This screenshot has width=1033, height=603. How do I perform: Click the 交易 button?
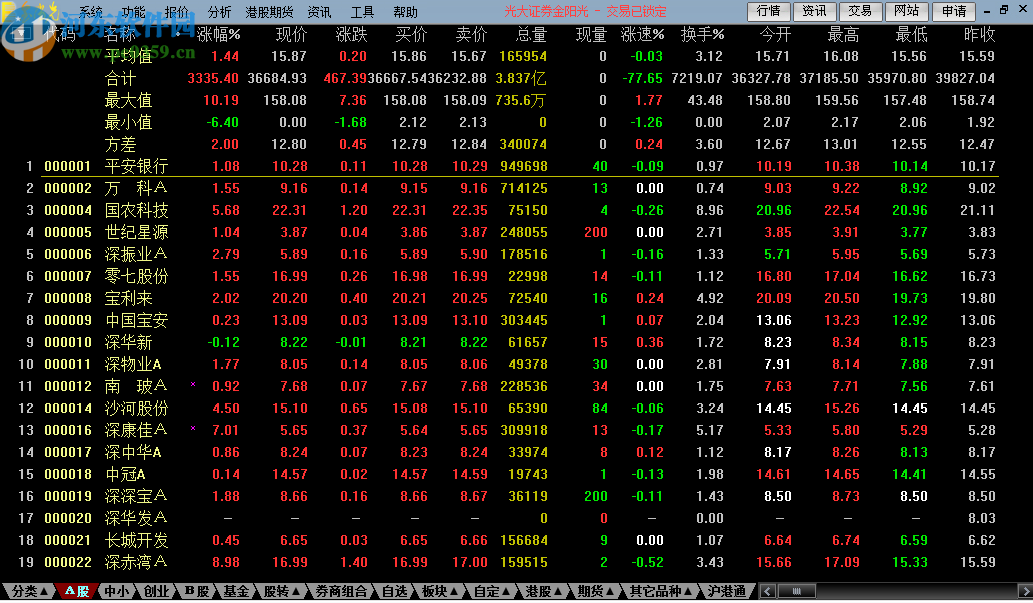(x=860, y=11)
